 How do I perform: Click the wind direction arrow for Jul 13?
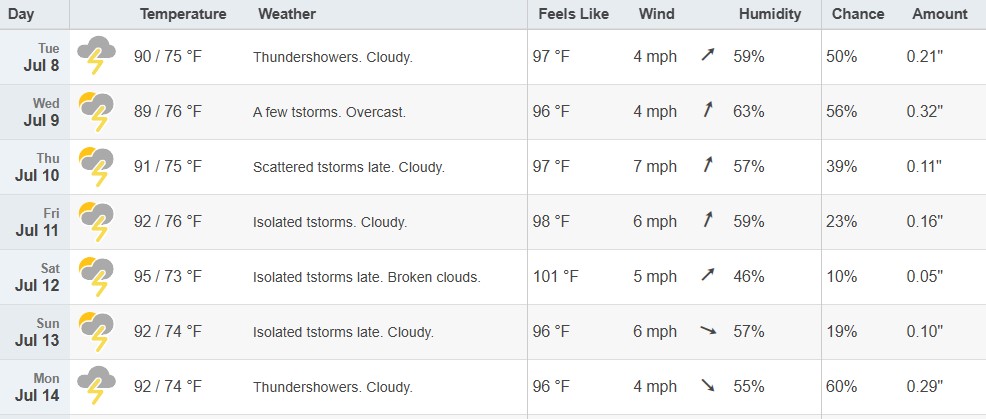tap(708, 331)
